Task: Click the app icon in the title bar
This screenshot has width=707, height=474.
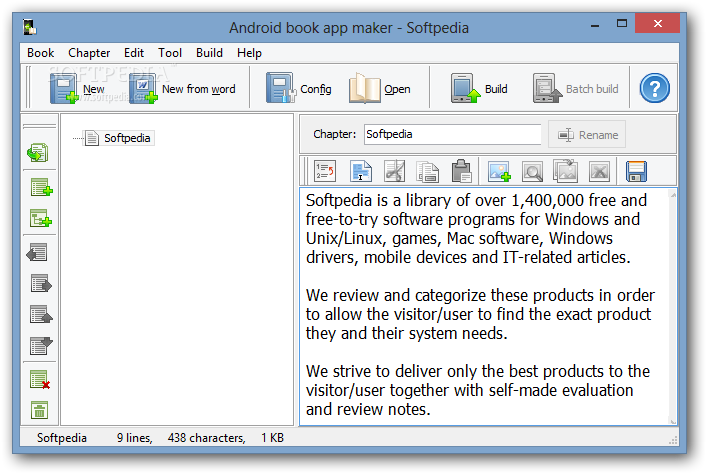Action: (30, 27)
